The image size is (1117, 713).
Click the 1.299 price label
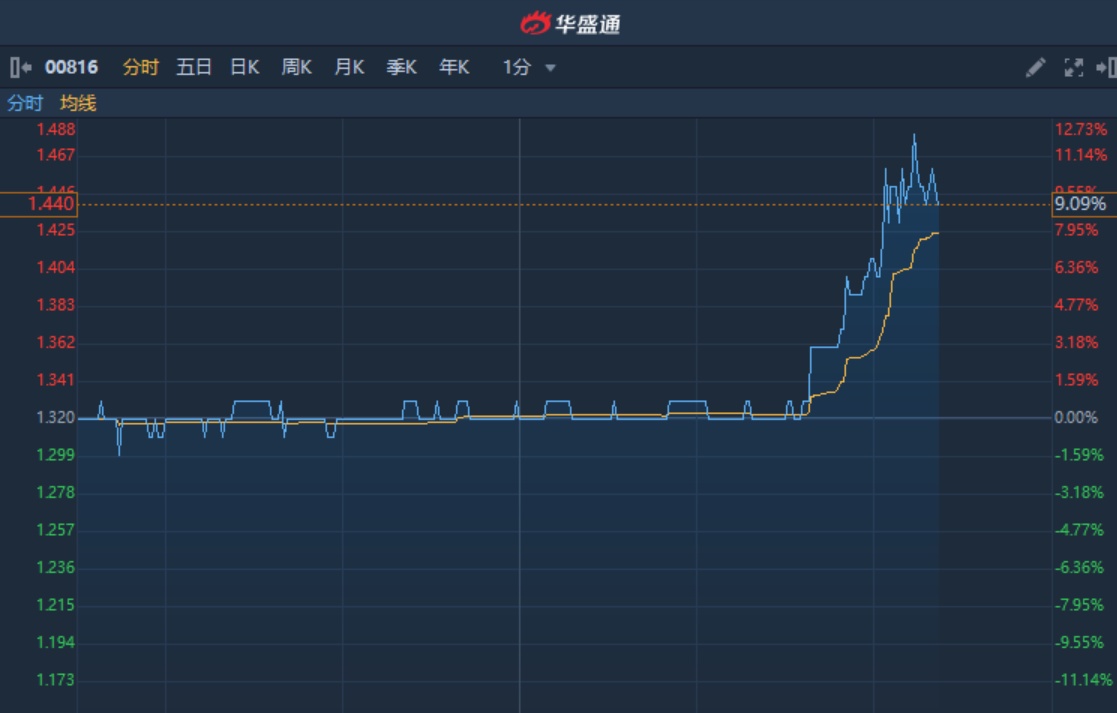tap(56, 455)
